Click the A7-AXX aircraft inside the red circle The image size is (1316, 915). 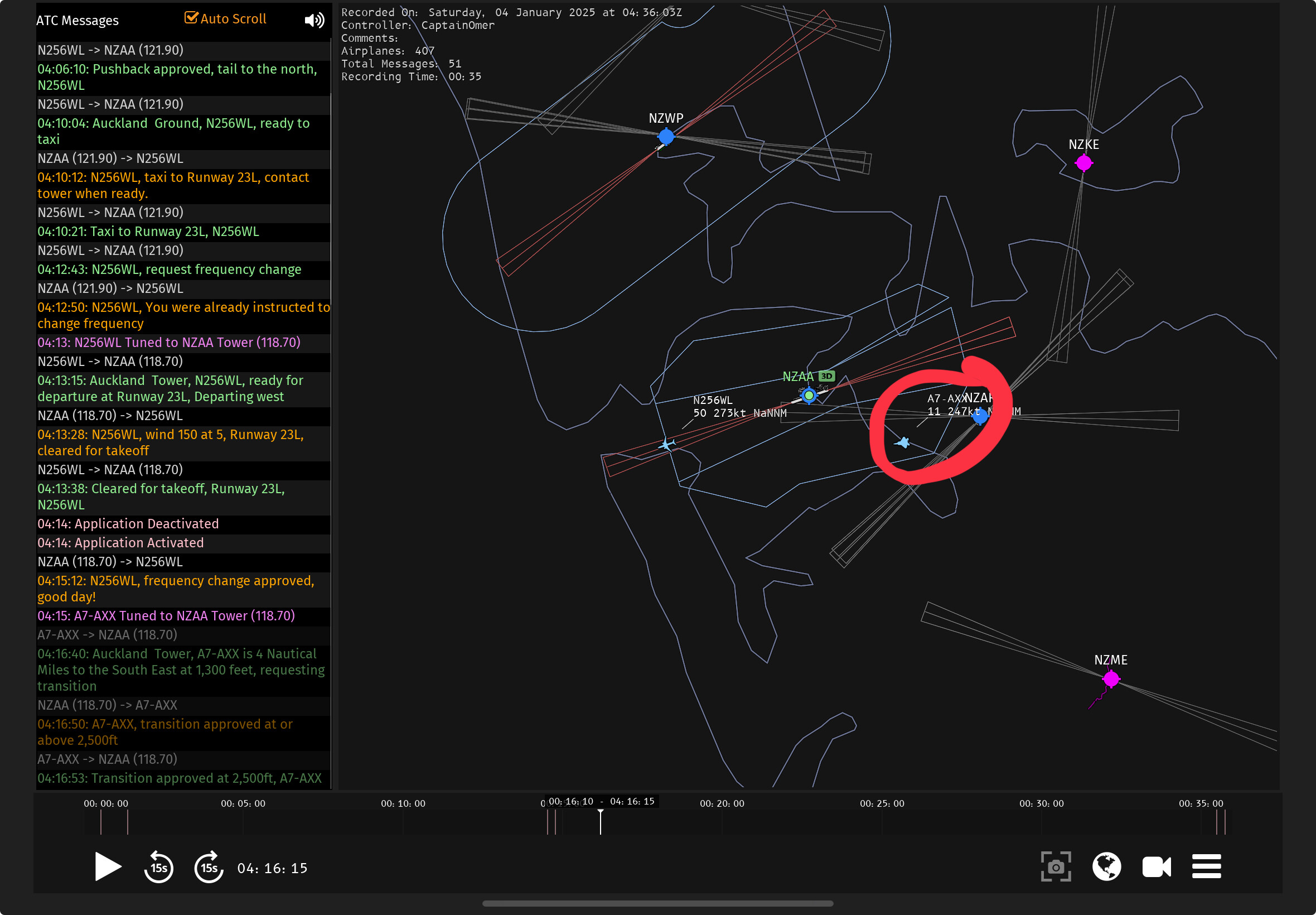pos(903,442)
